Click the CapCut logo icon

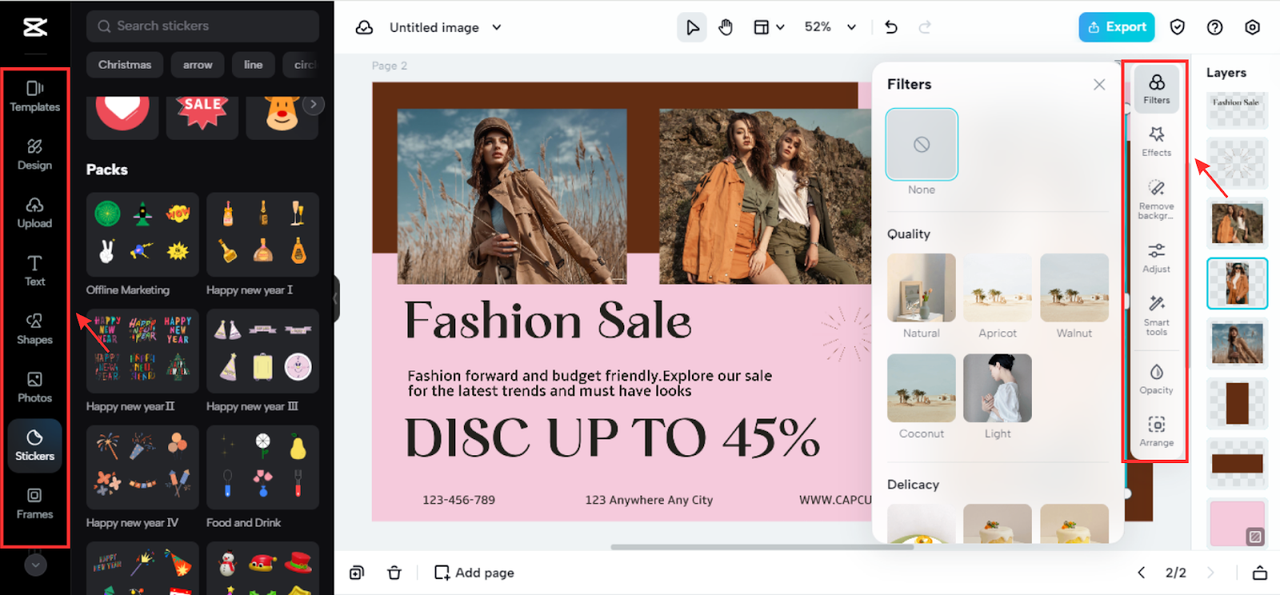(35, 27)
